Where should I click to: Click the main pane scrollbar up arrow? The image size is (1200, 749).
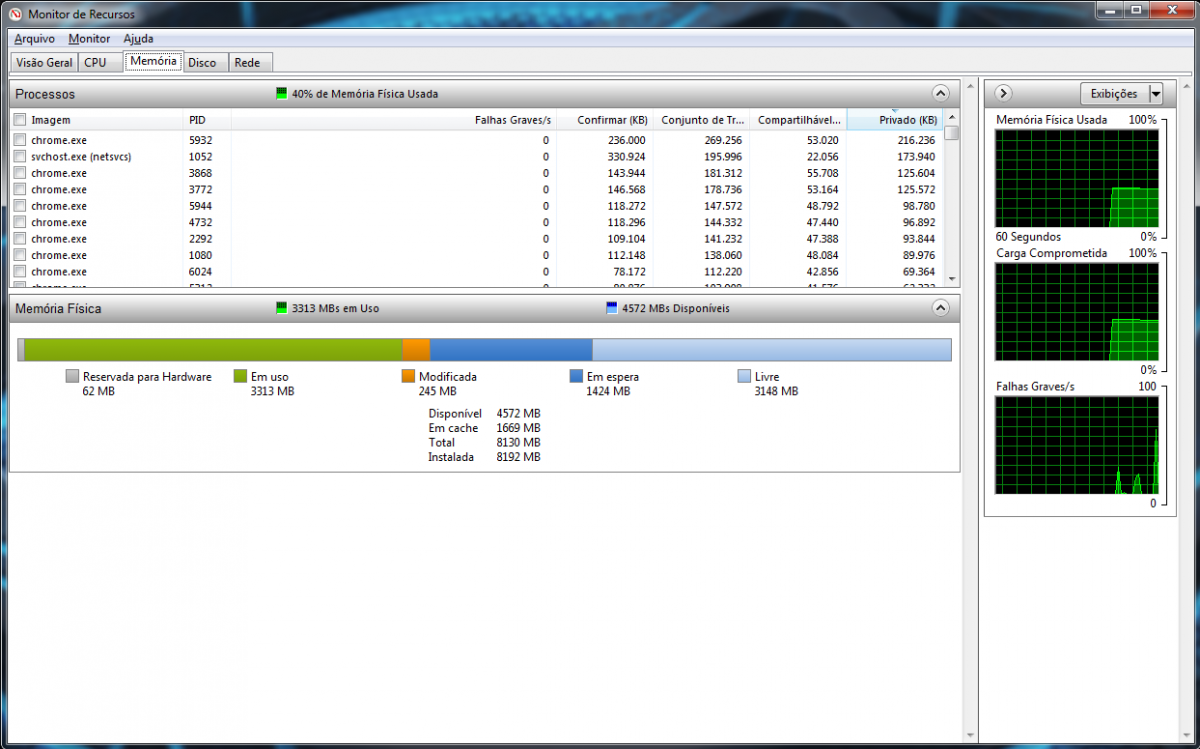click(x=969, y=86)
